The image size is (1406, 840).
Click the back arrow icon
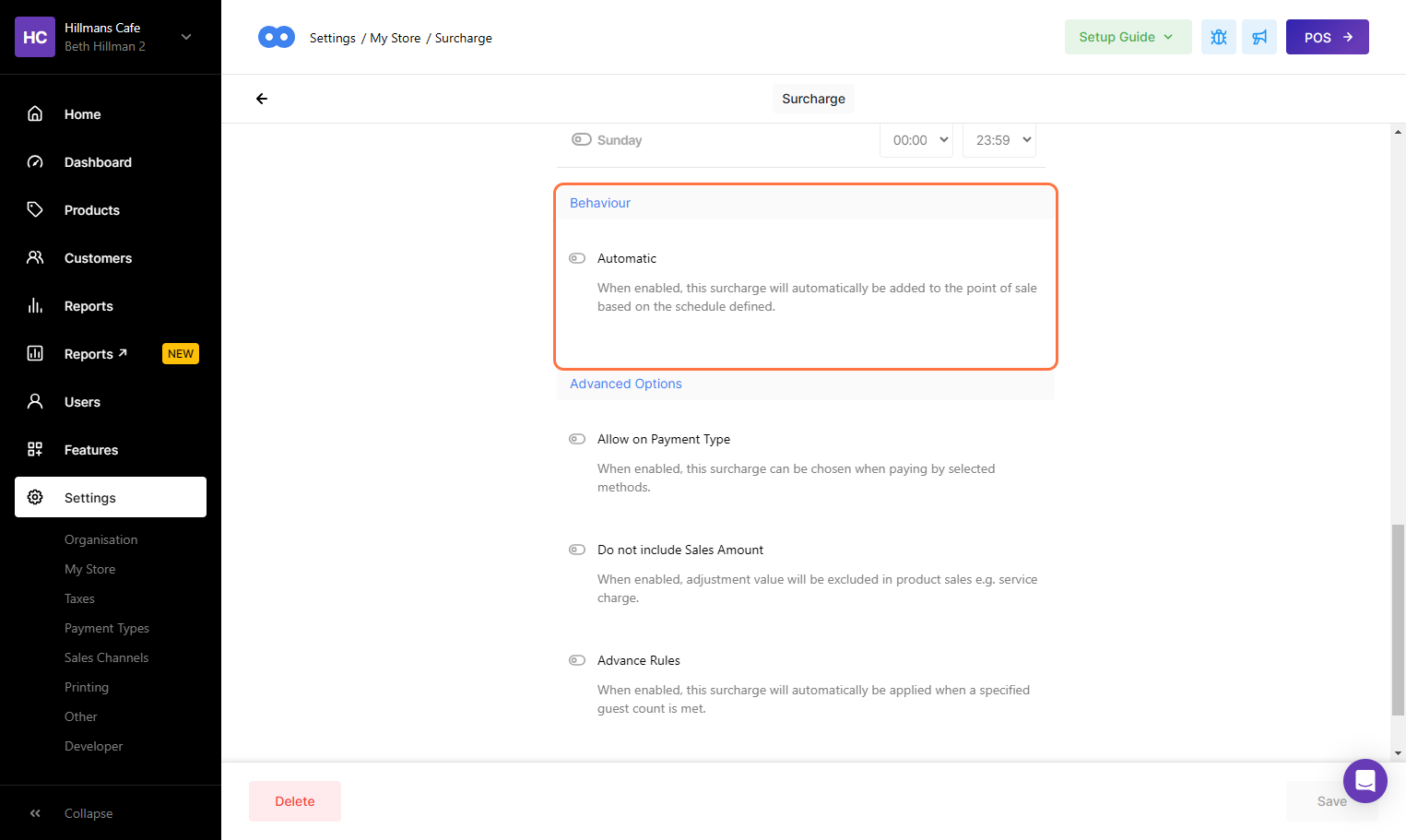click(262, 99)
